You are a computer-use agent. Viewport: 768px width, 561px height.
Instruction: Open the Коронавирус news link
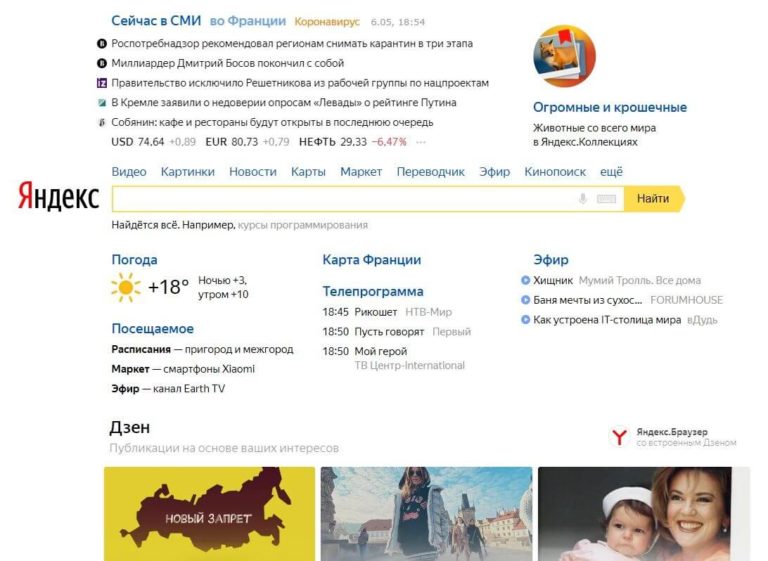(x=327, y=21)
